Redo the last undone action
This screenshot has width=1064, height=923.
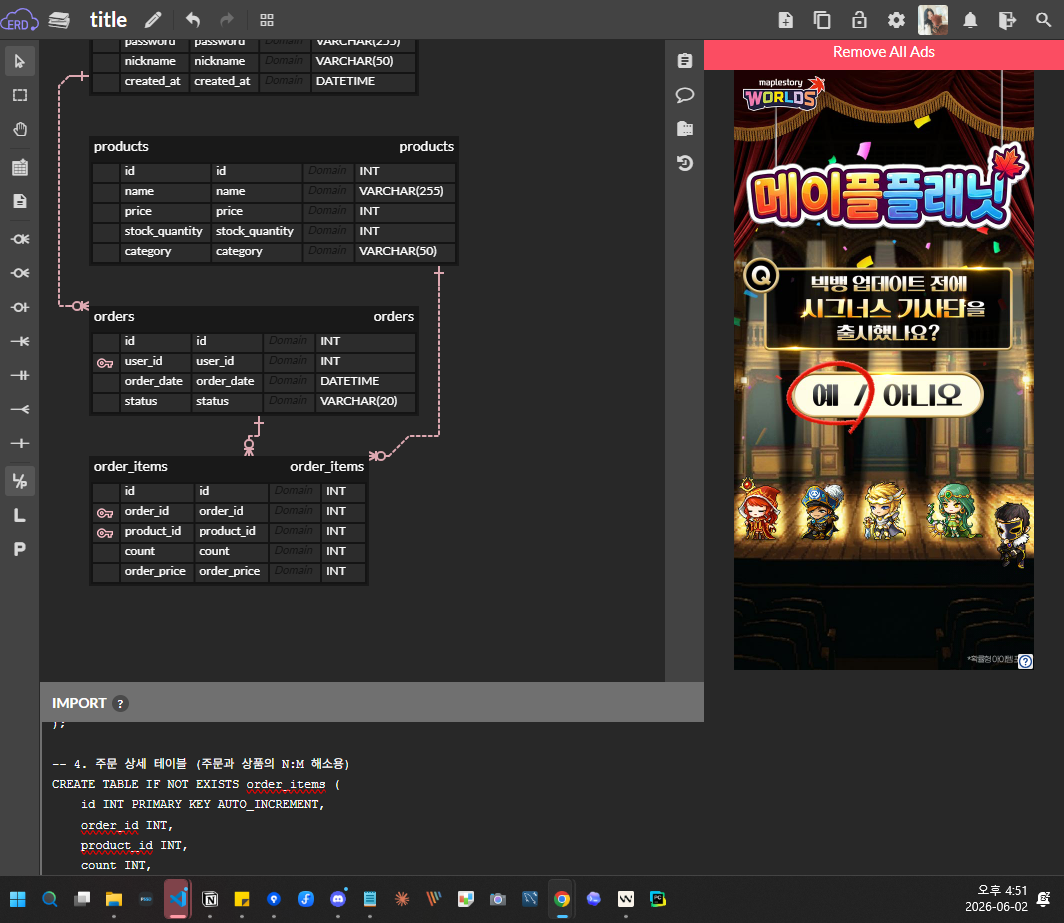227,20
